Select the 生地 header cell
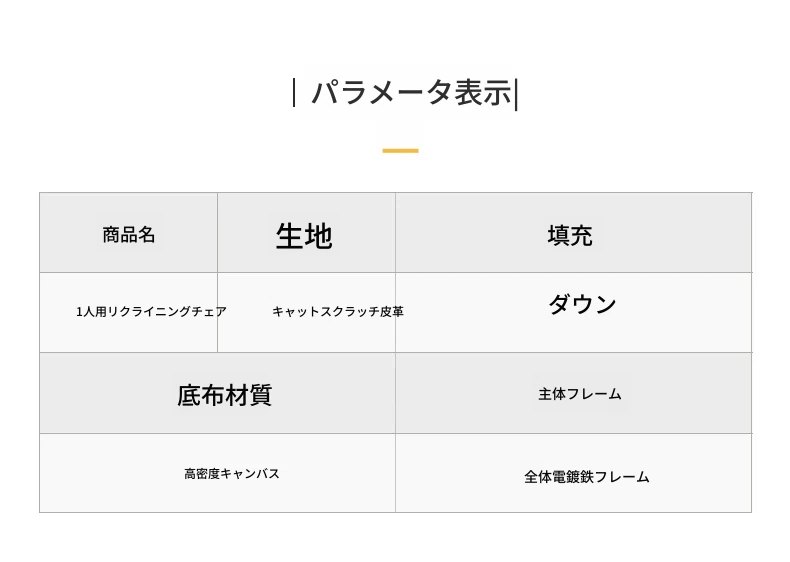This screenshot has height=562, width=790. coord(306,232)
